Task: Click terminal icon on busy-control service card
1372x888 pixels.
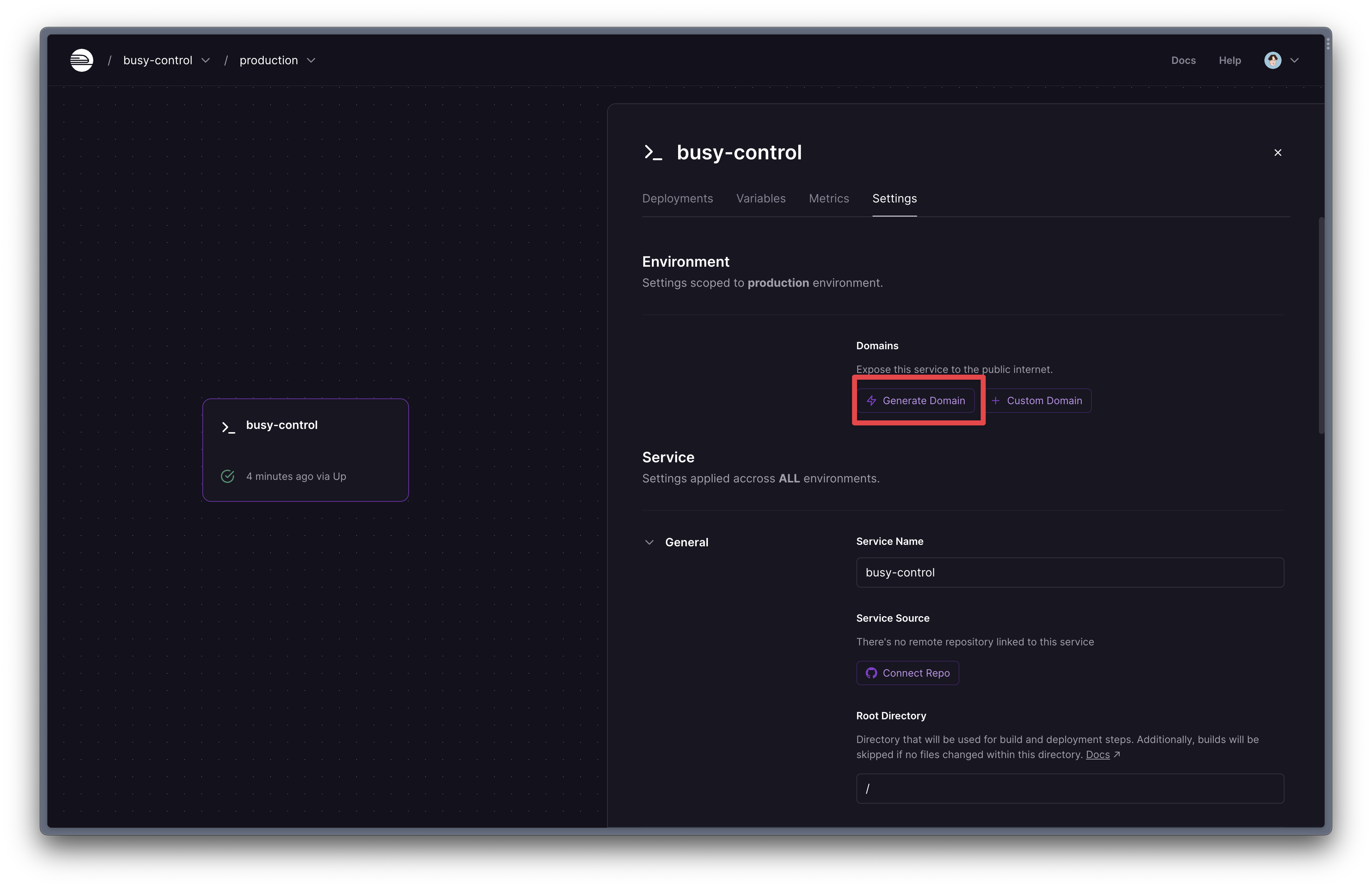Action: 228,427
